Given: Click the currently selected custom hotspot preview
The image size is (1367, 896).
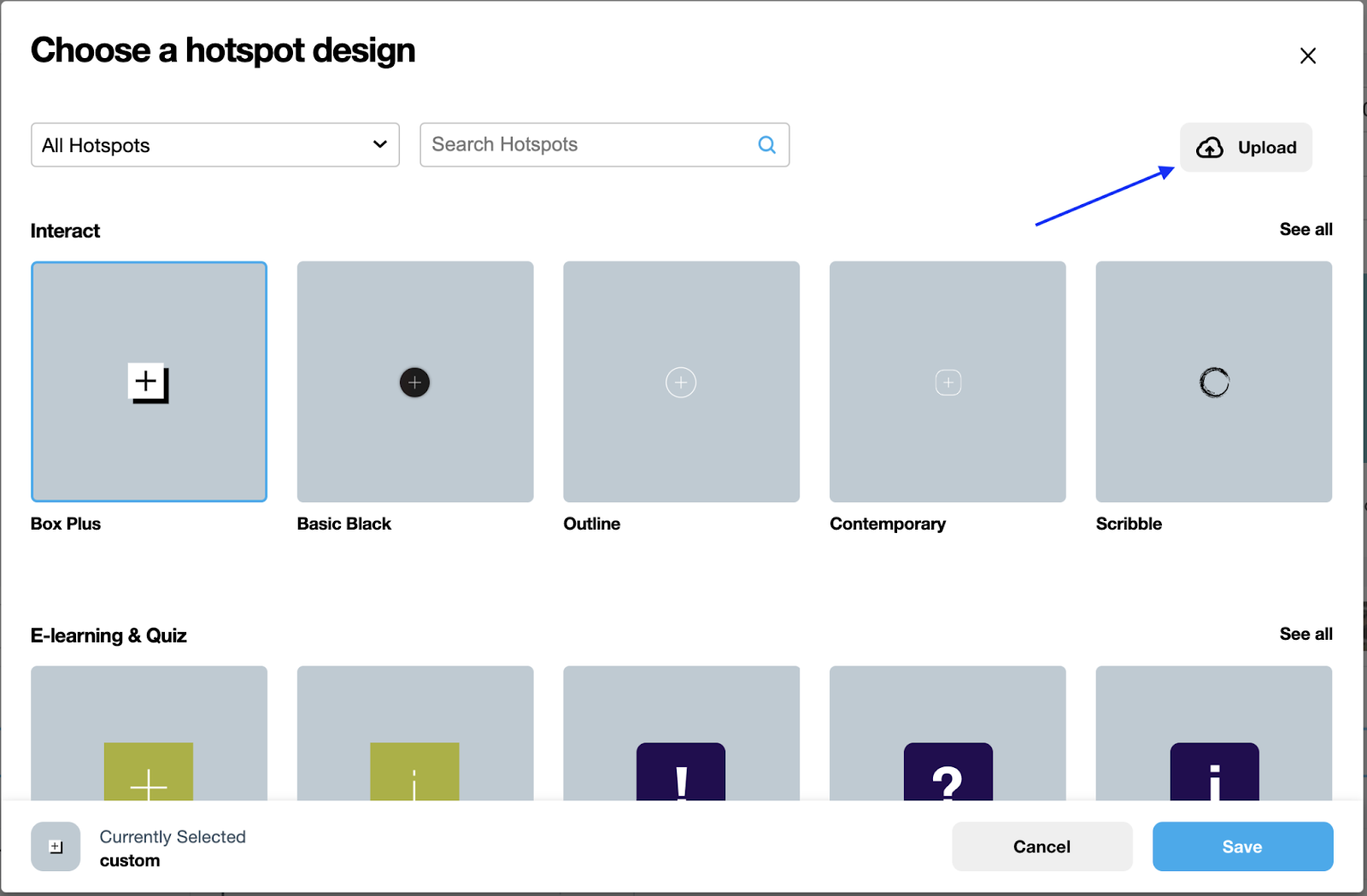Looking at the screenshot, I should (56, 846).
